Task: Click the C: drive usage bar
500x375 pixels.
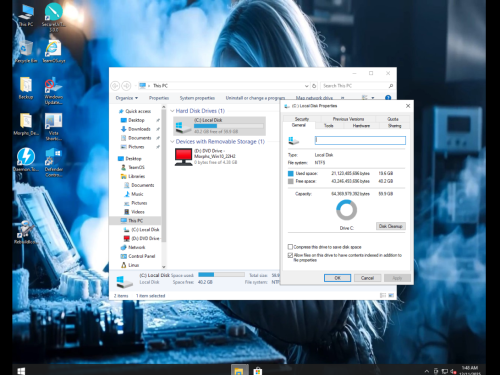Action: coord(229,126)
